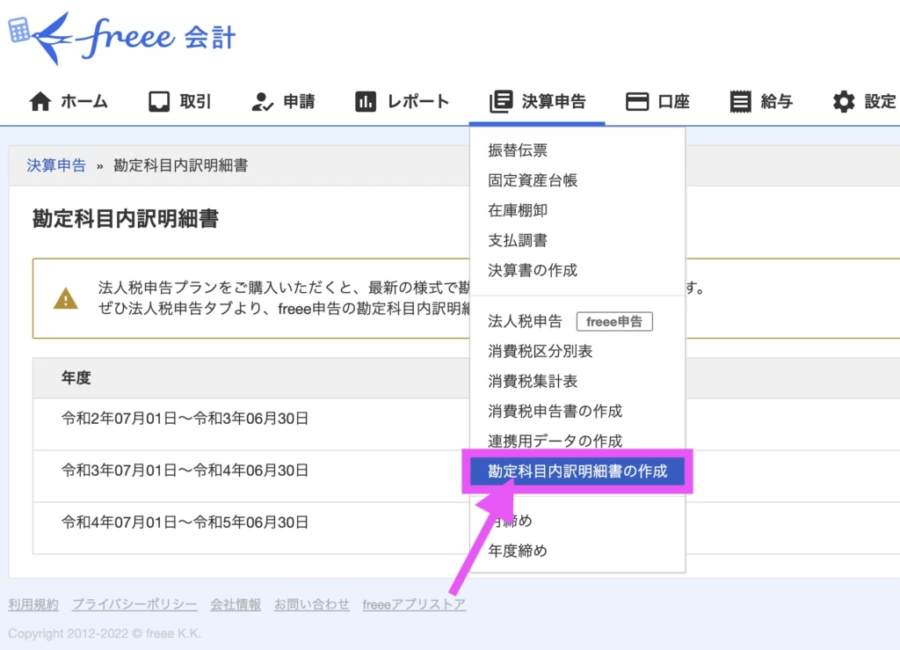Open プライバシーポリシー footer link
This screenshot has width=900, height=650.
coord(134,604)
